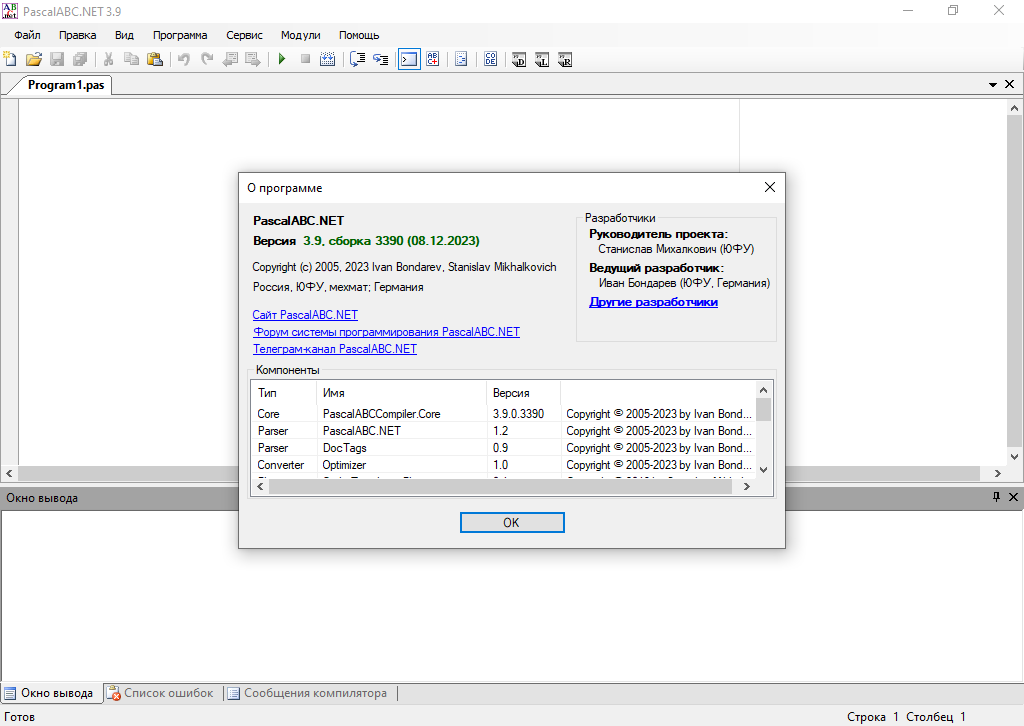Open the tab list dropdown arrow
The height and width of the screenshot is (726, 1024).
click(x=994, y=86)
